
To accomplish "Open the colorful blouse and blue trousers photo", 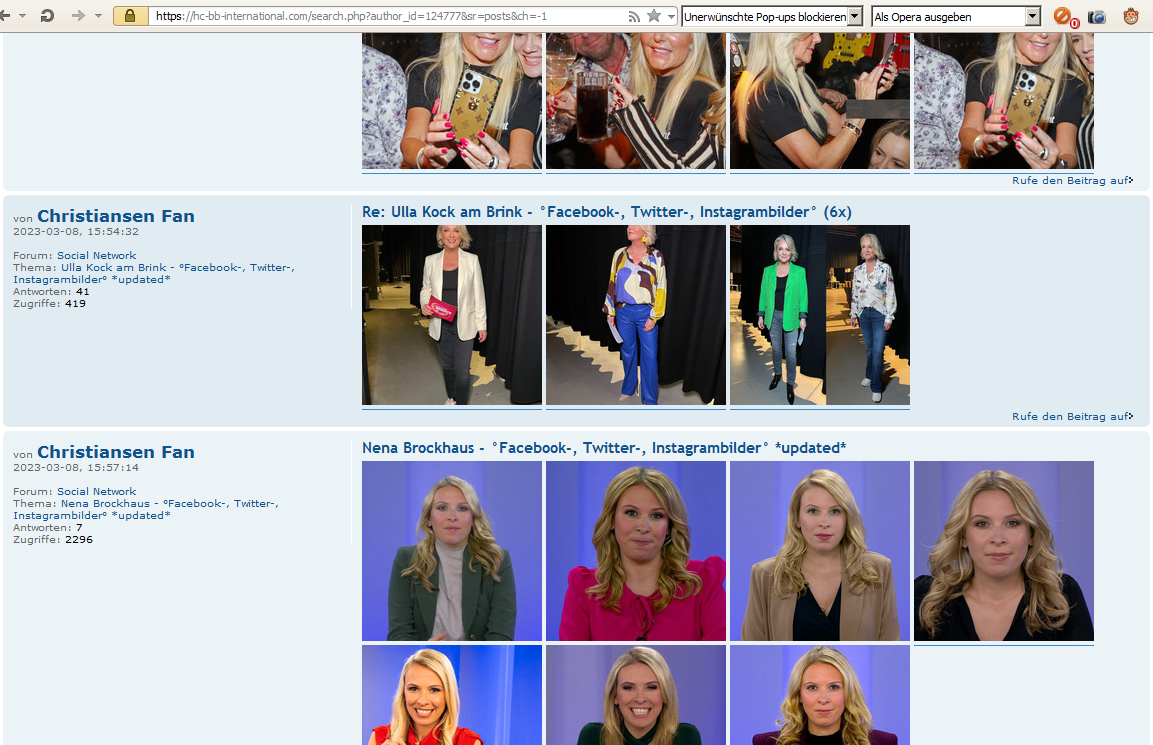I will pyautogui.click(x=635, y=315).
